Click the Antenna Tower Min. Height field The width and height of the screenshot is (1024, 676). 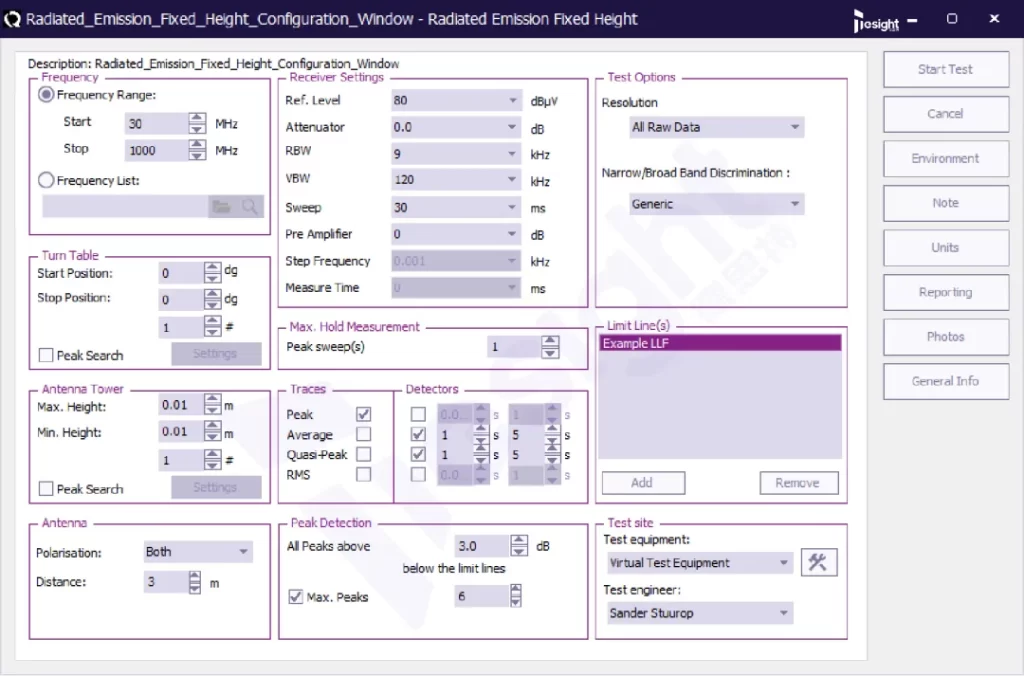tap(181, 431)
